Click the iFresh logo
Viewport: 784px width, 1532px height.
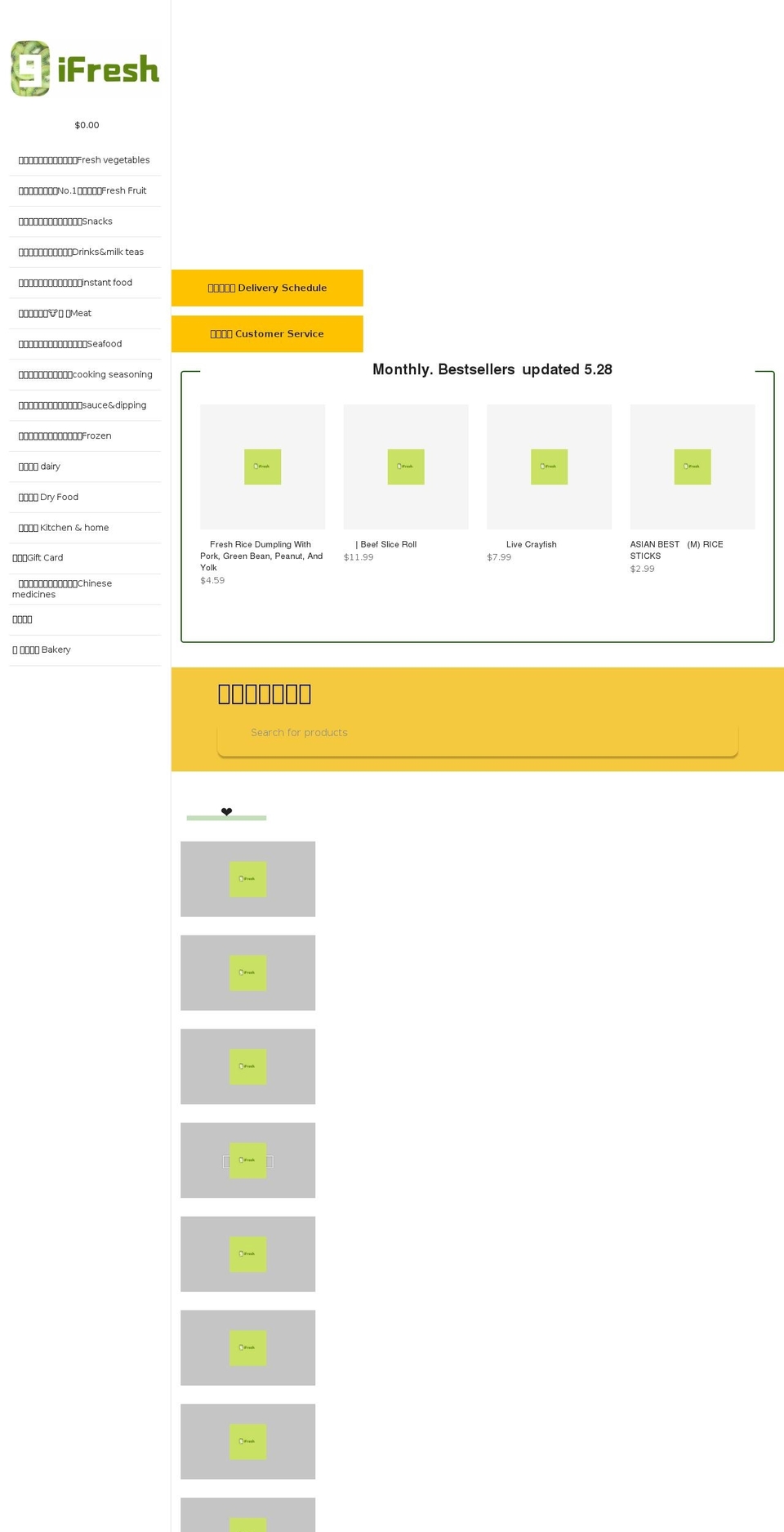pyautogui.click(x=85, y=69)
